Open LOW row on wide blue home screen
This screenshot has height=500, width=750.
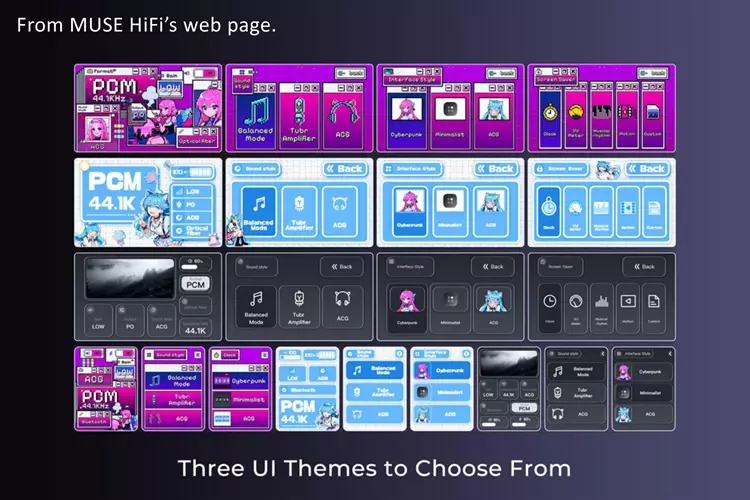(x=192, y=191)
